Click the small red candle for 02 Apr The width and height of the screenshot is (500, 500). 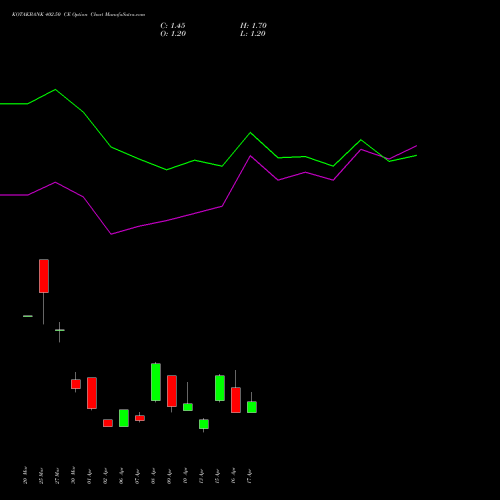[108, 423]
